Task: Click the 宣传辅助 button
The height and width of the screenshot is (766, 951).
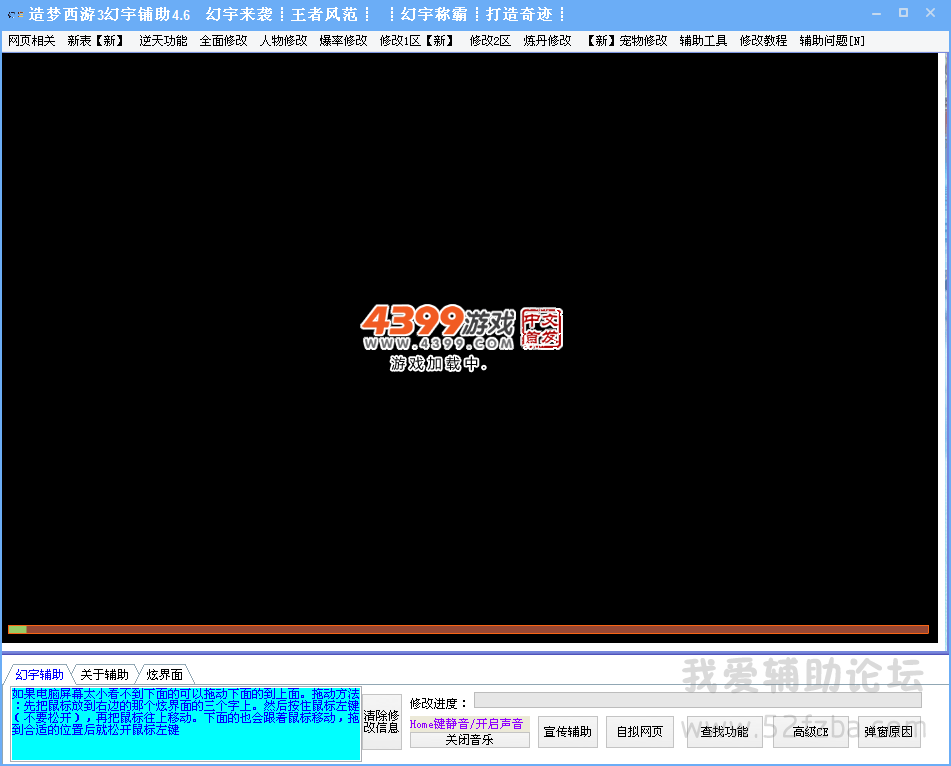Action: [x=568, y=732]
